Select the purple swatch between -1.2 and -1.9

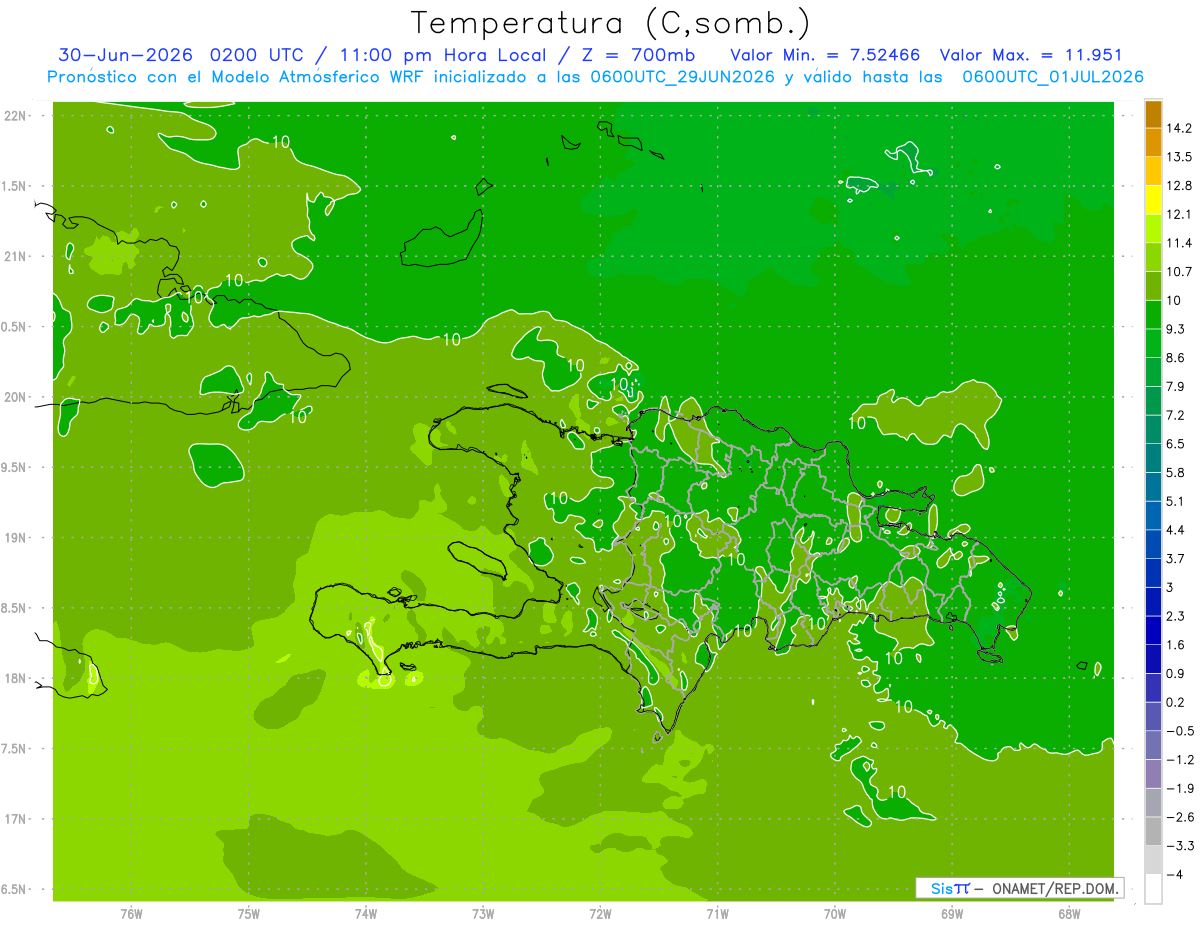pos(1153,773)
